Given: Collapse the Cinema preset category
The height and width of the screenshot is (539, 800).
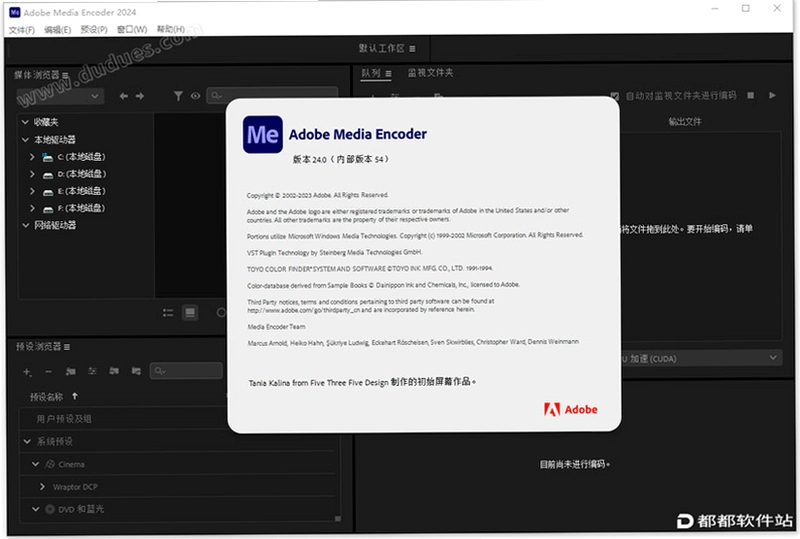Looking at the screenshot, I should (35, 464).
